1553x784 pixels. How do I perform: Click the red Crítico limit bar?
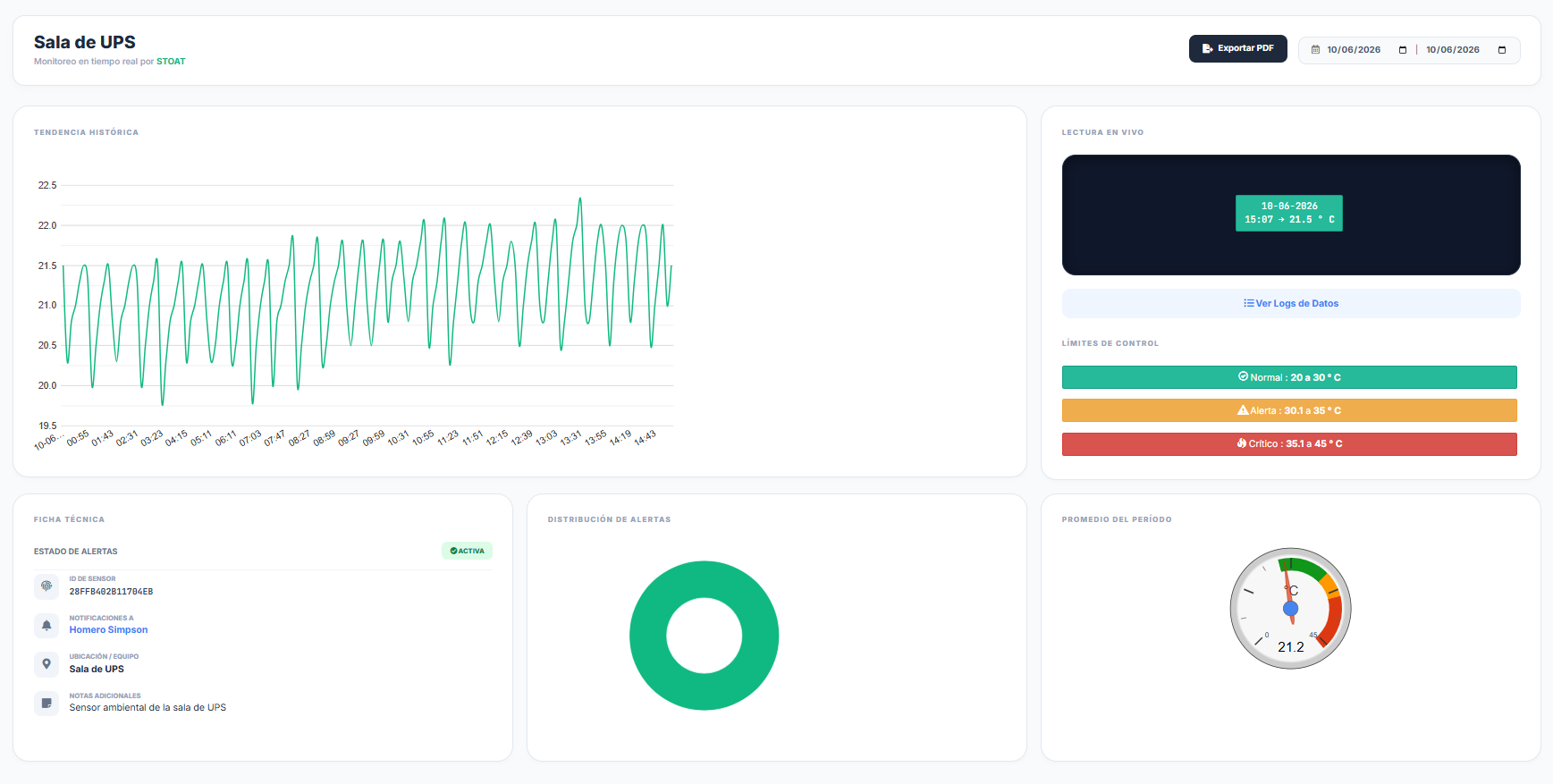coord(1289,443)
